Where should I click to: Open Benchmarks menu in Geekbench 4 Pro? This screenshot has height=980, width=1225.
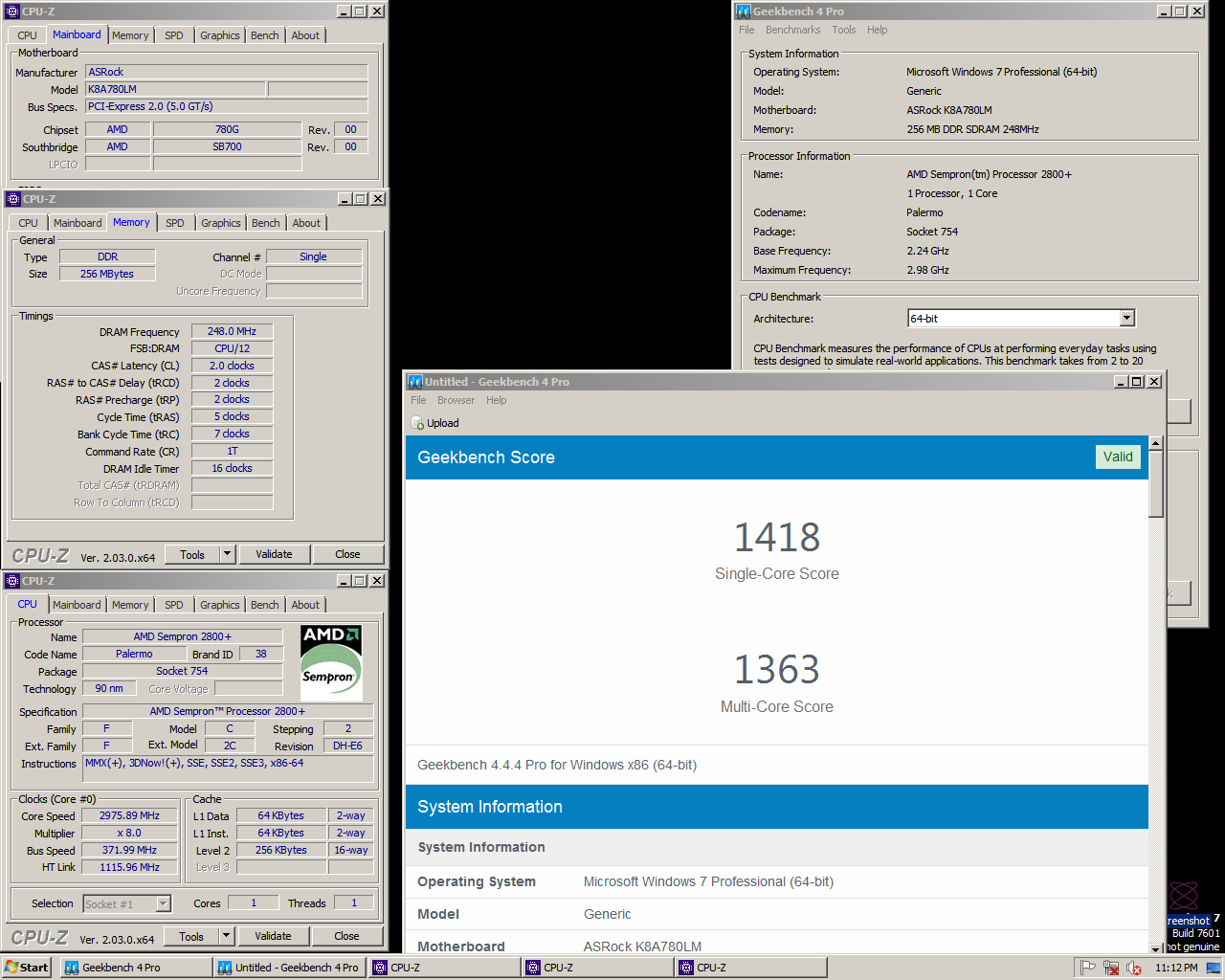792,30
